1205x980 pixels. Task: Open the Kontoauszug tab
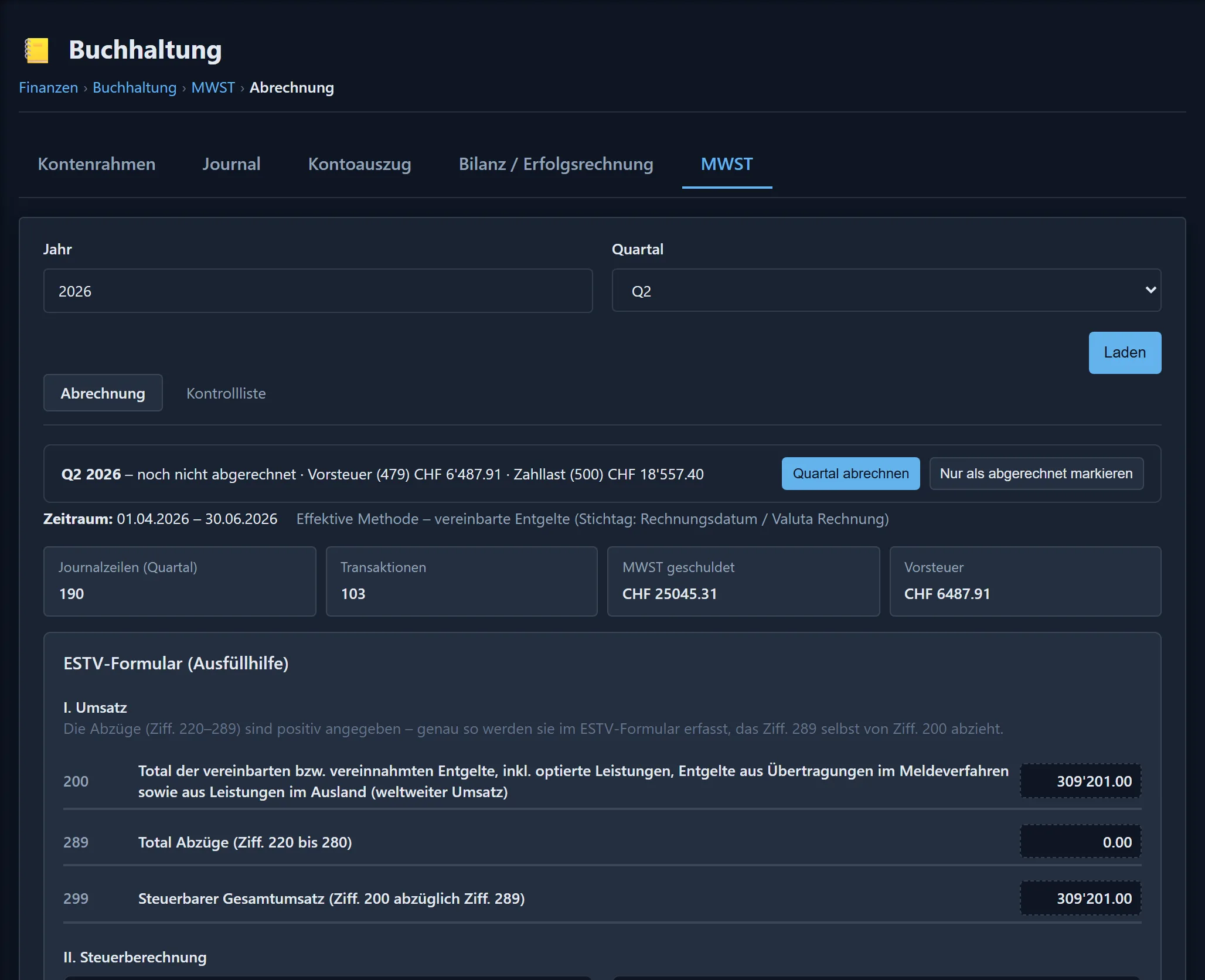tap(359, 164)
